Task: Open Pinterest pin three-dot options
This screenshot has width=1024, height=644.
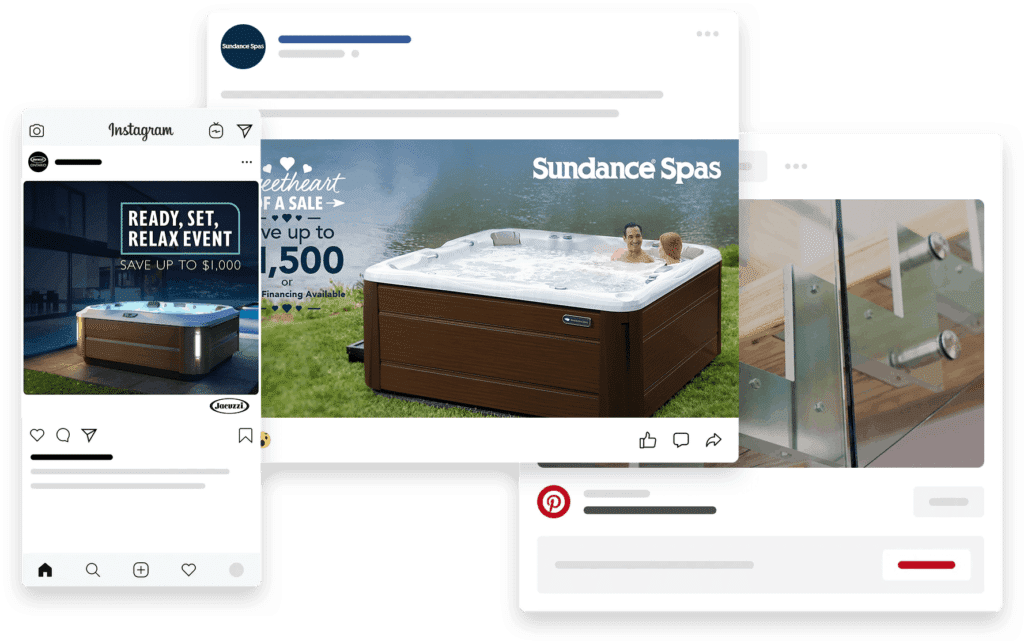Action: [796, 167]
